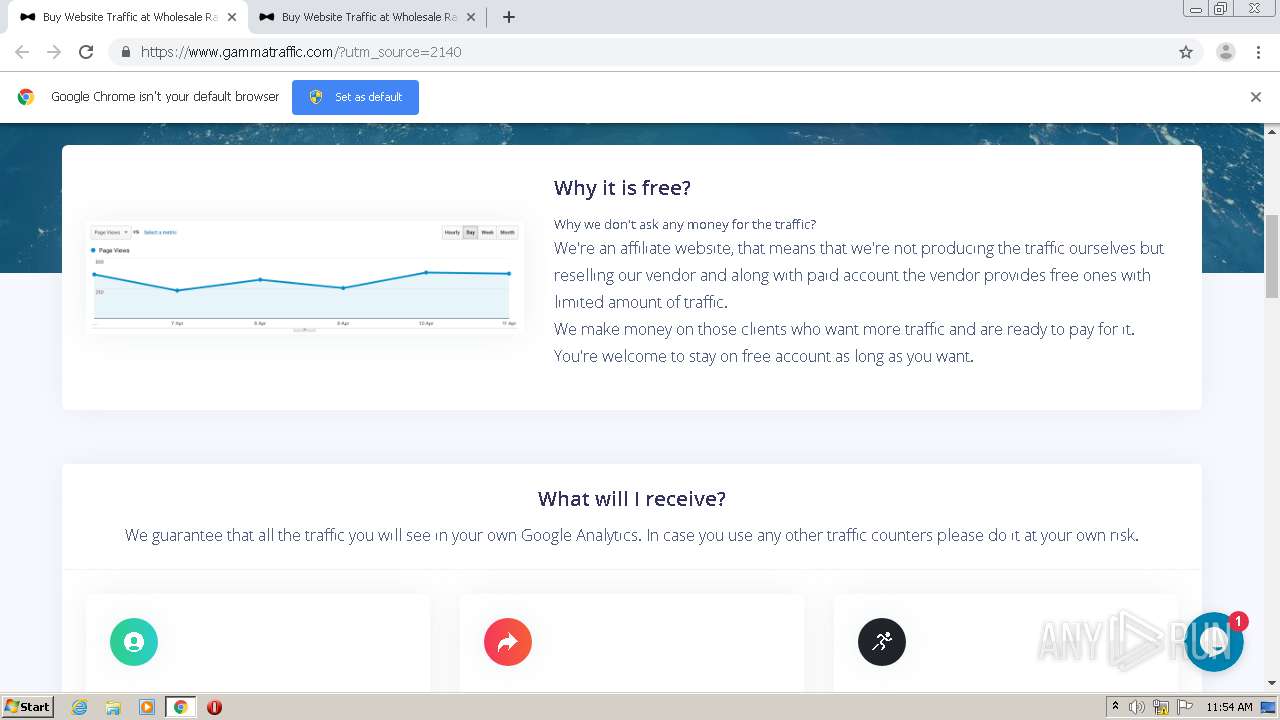The width and height of the screenshot is (1280, 720).
Task: Click the browser Back arrow
Action: pyautogui.click(x=22, y=52)
